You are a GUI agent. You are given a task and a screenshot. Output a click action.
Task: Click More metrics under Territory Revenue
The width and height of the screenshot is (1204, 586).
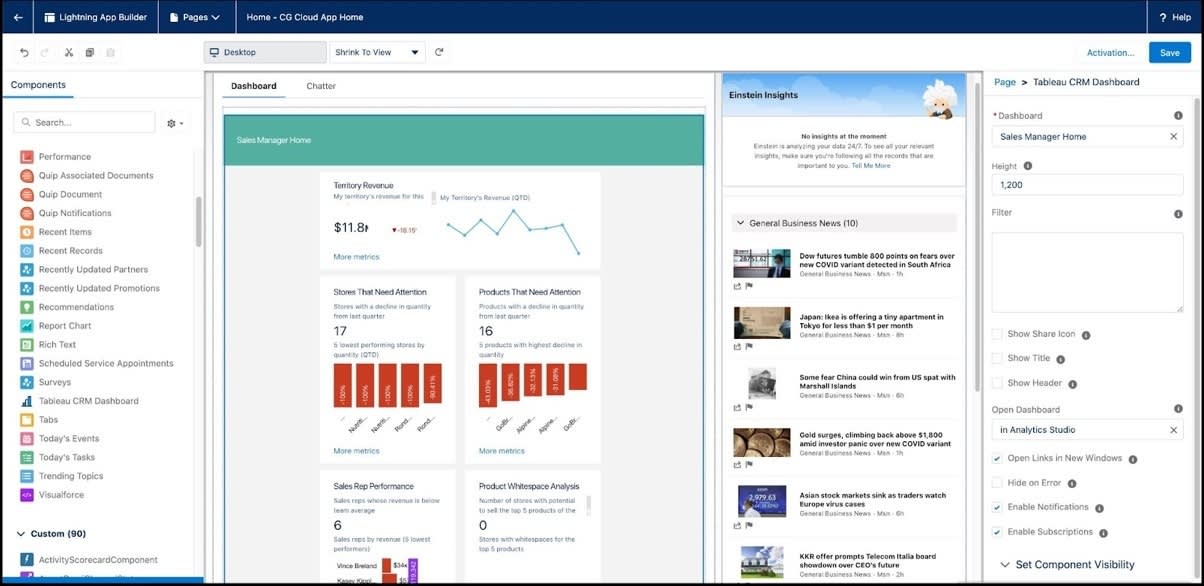(x=356, y=257)
